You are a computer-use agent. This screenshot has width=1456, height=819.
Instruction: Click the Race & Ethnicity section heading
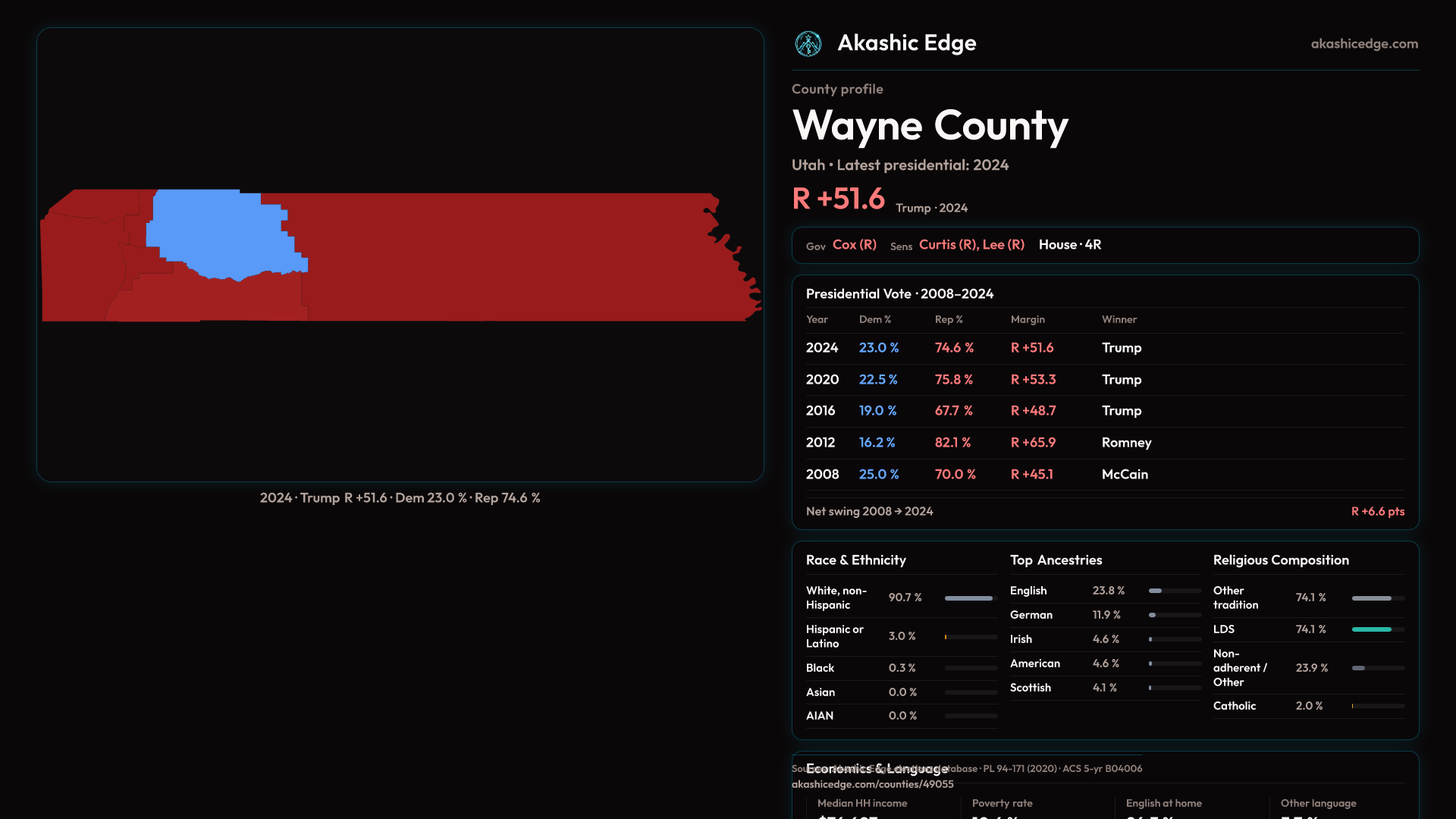855,560
